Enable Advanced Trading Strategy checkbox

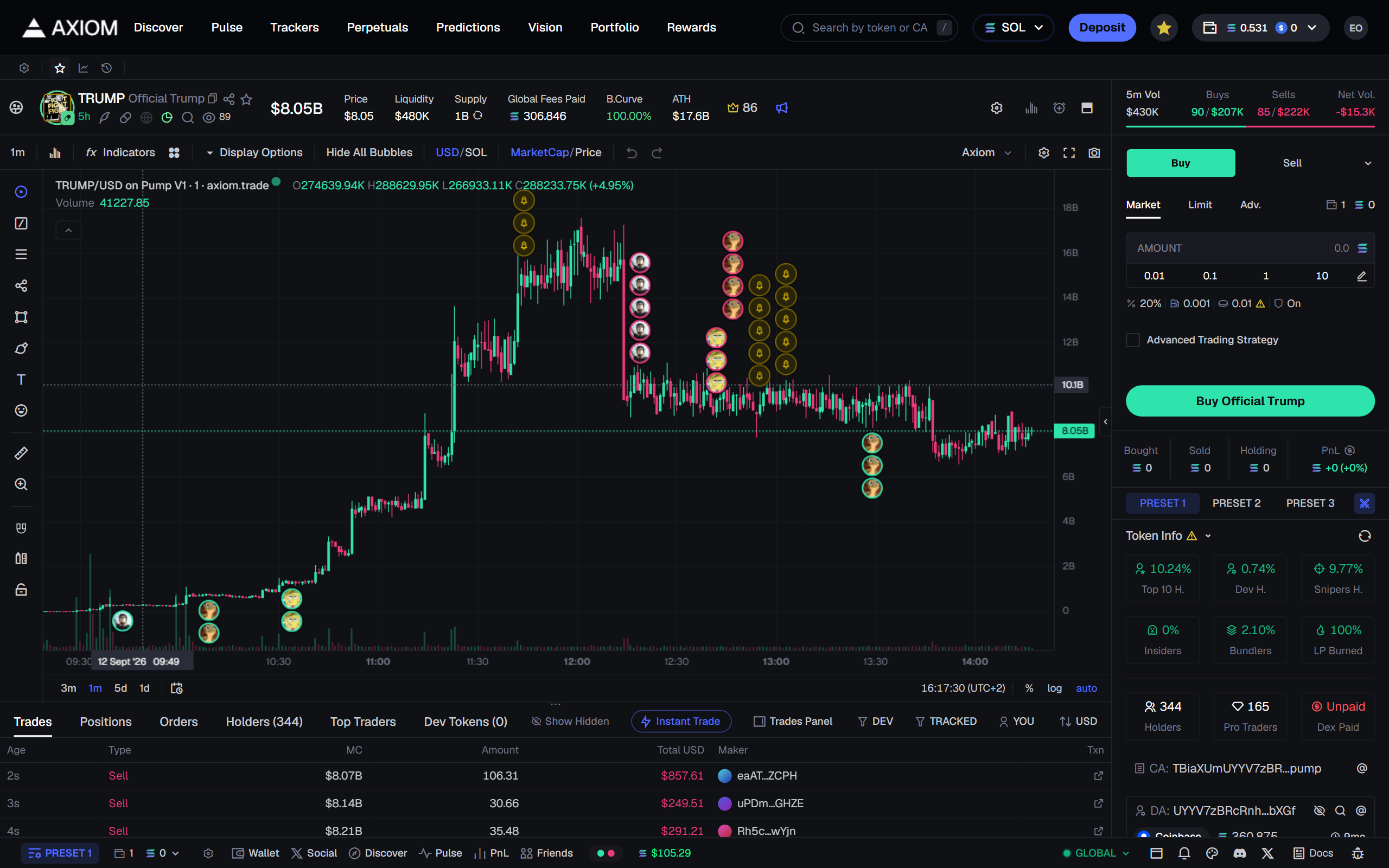coord(1132,340)
